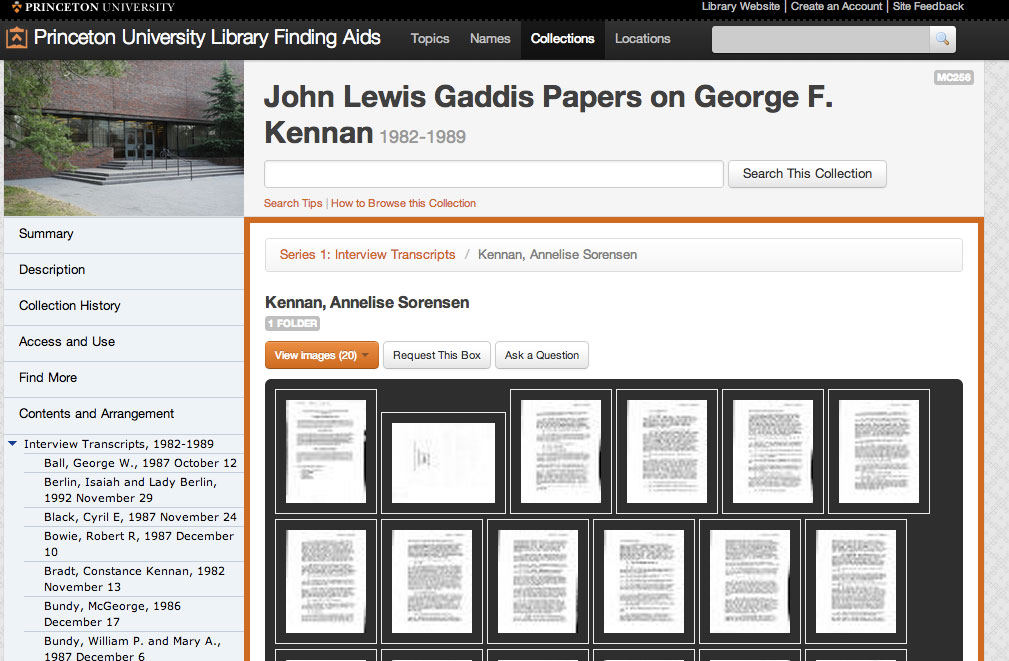Open Bowie, Robert R, 1987 December 10
Screen dimensions: 1009x661
click(x=138, y=544)
